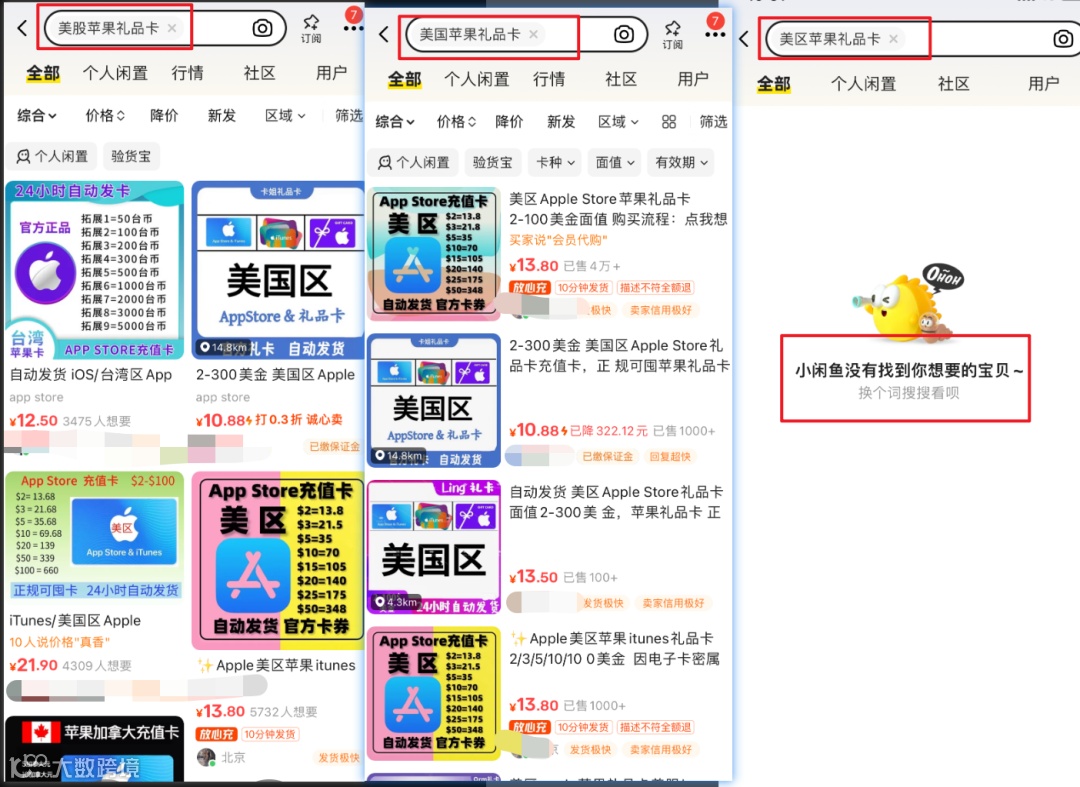Tap back arrow beside 美股苹果礼品卡 search

tap(22, 28)
